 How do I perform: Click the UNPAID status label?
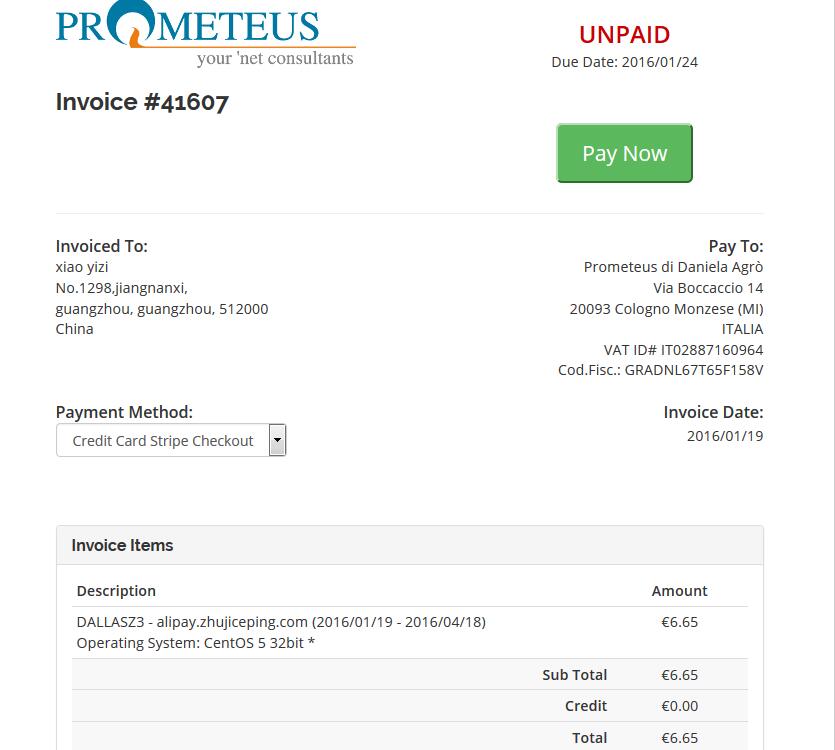click(624, 35)
